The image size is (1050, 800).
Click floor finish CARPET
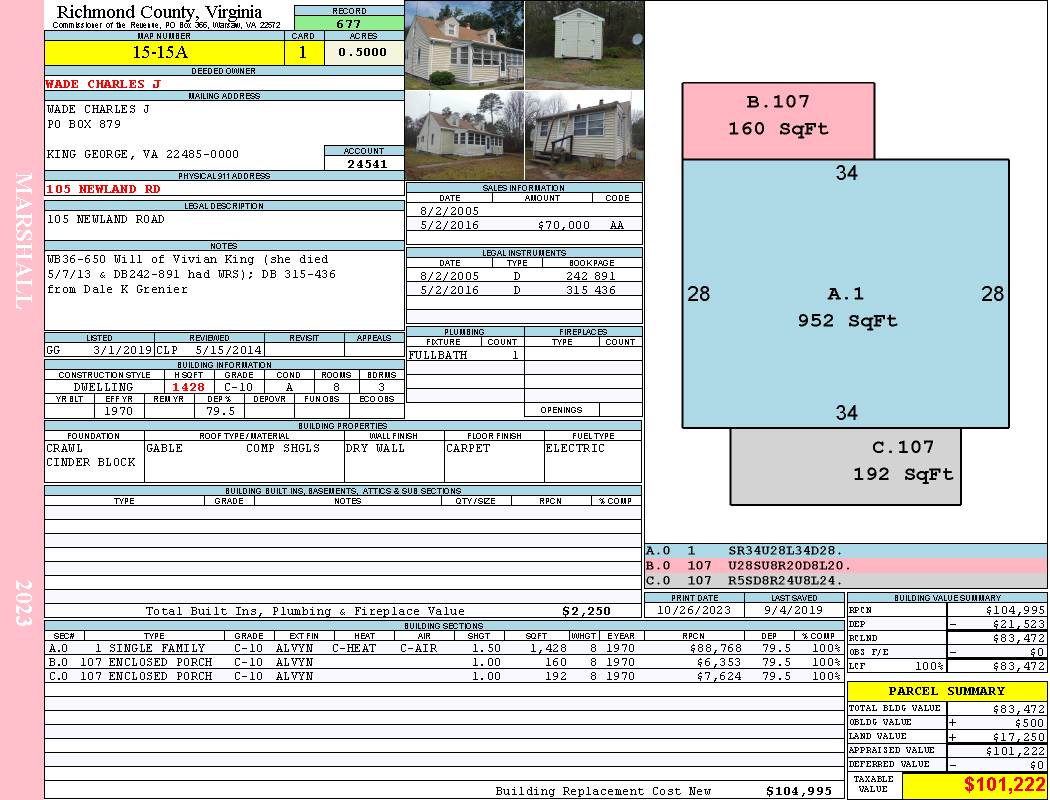coord(468,448)
